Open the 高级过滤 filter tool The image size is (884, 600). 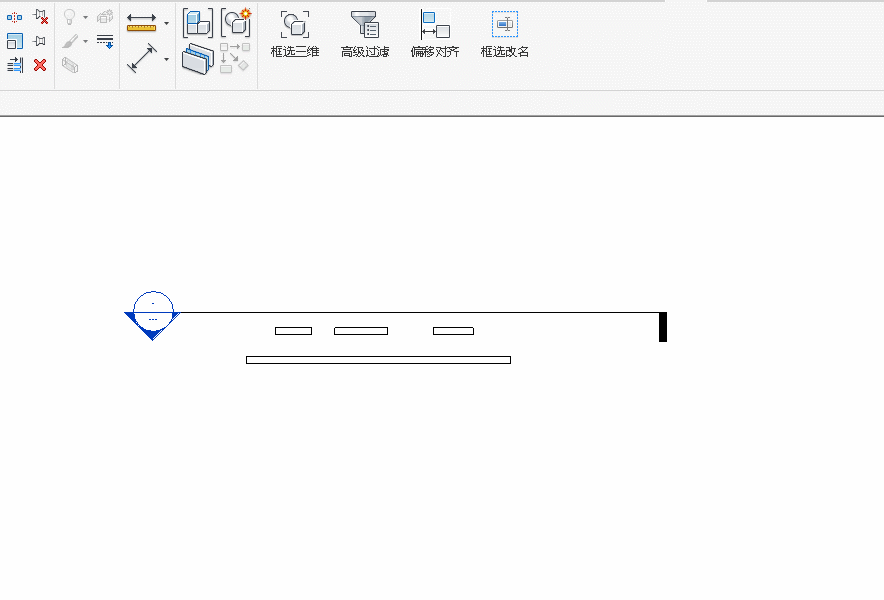tap(365, 34)
